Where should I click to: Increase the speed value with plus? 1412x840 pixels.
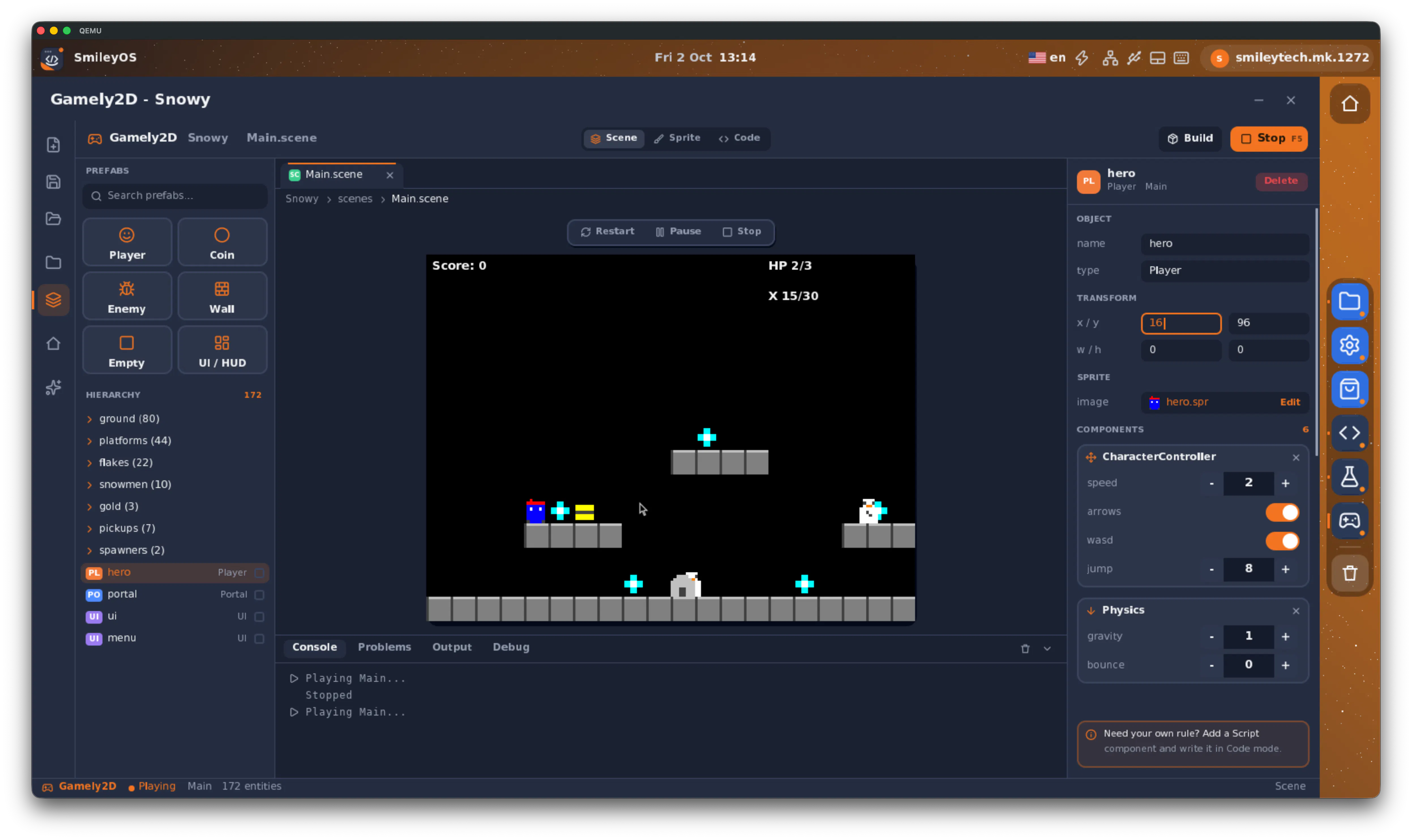(x=1285, y=483)
